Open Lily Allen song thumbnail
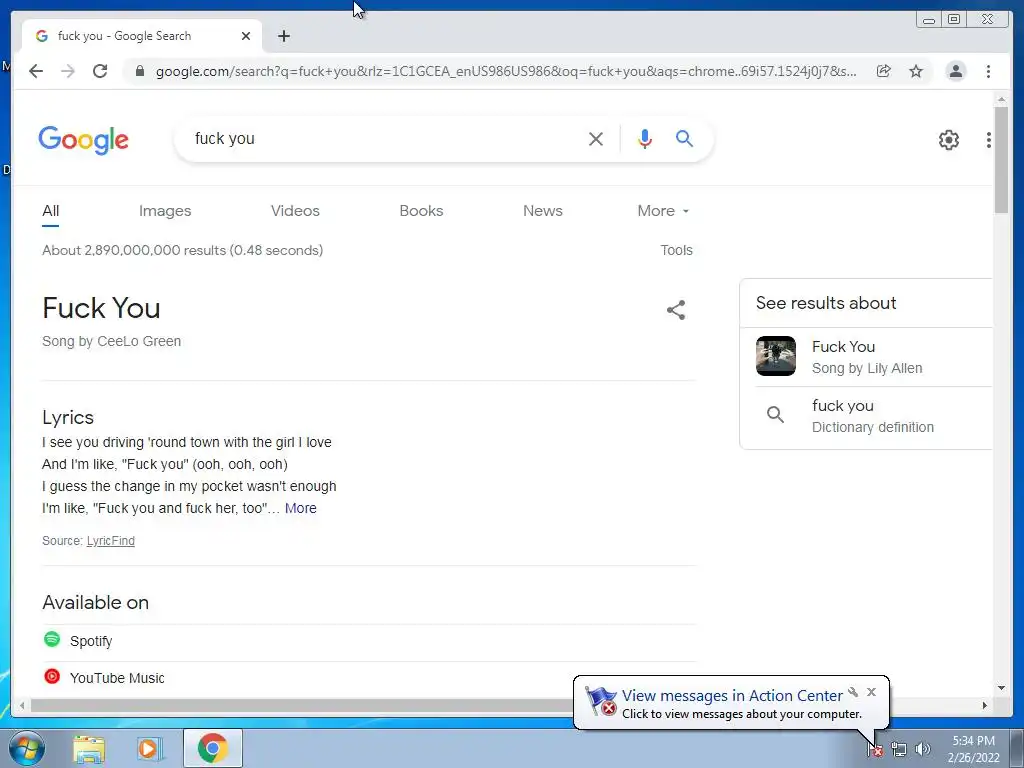The height and width of the screenshot is (768, 1024). [776, 356]
